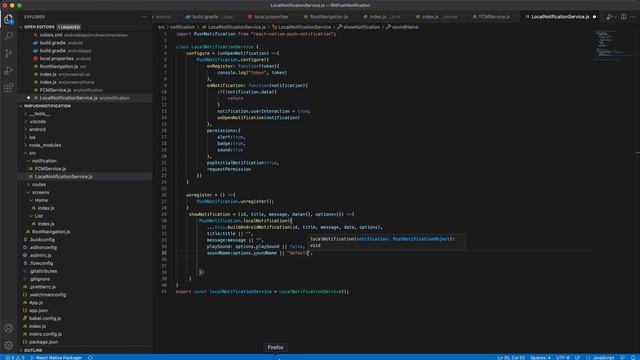Collapse the List folder

pos(38,216)
